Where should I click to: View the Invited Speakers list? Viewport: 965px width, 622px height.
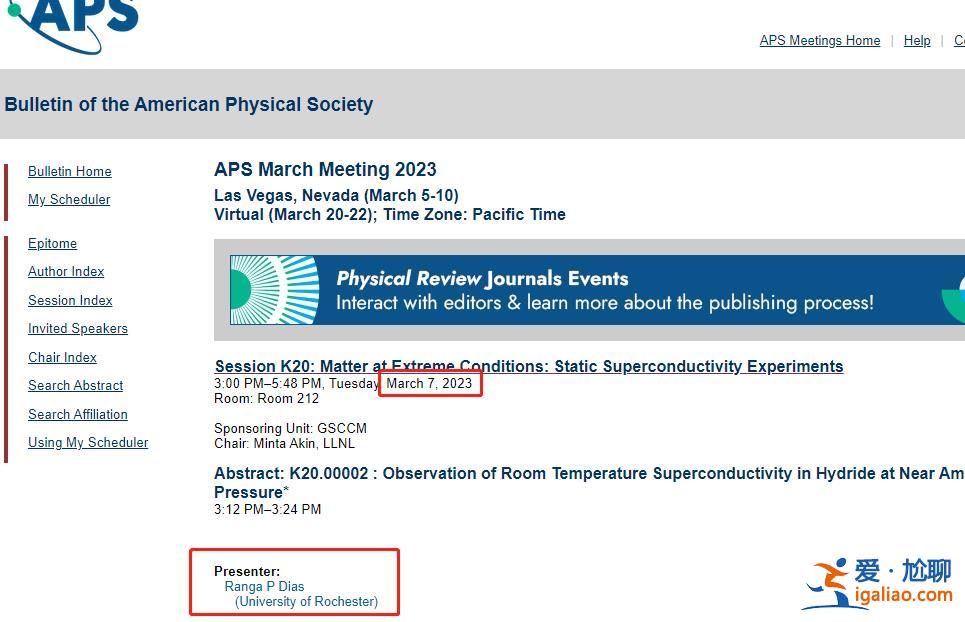click(x=78, y=329)
